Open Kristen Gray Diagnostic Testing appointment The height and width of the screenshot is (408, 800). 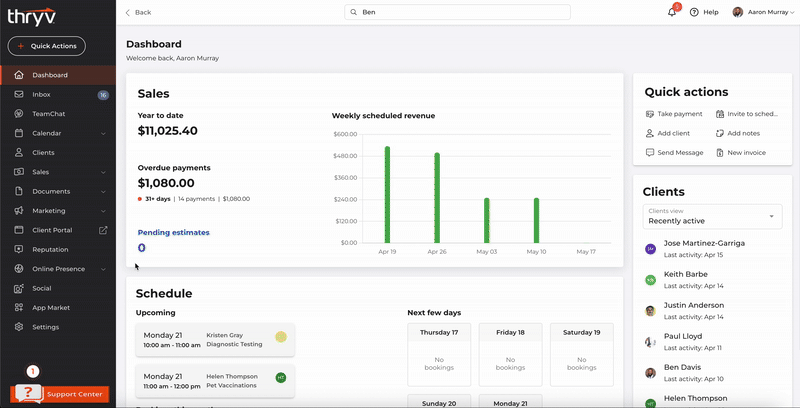(x=215, y=340)
